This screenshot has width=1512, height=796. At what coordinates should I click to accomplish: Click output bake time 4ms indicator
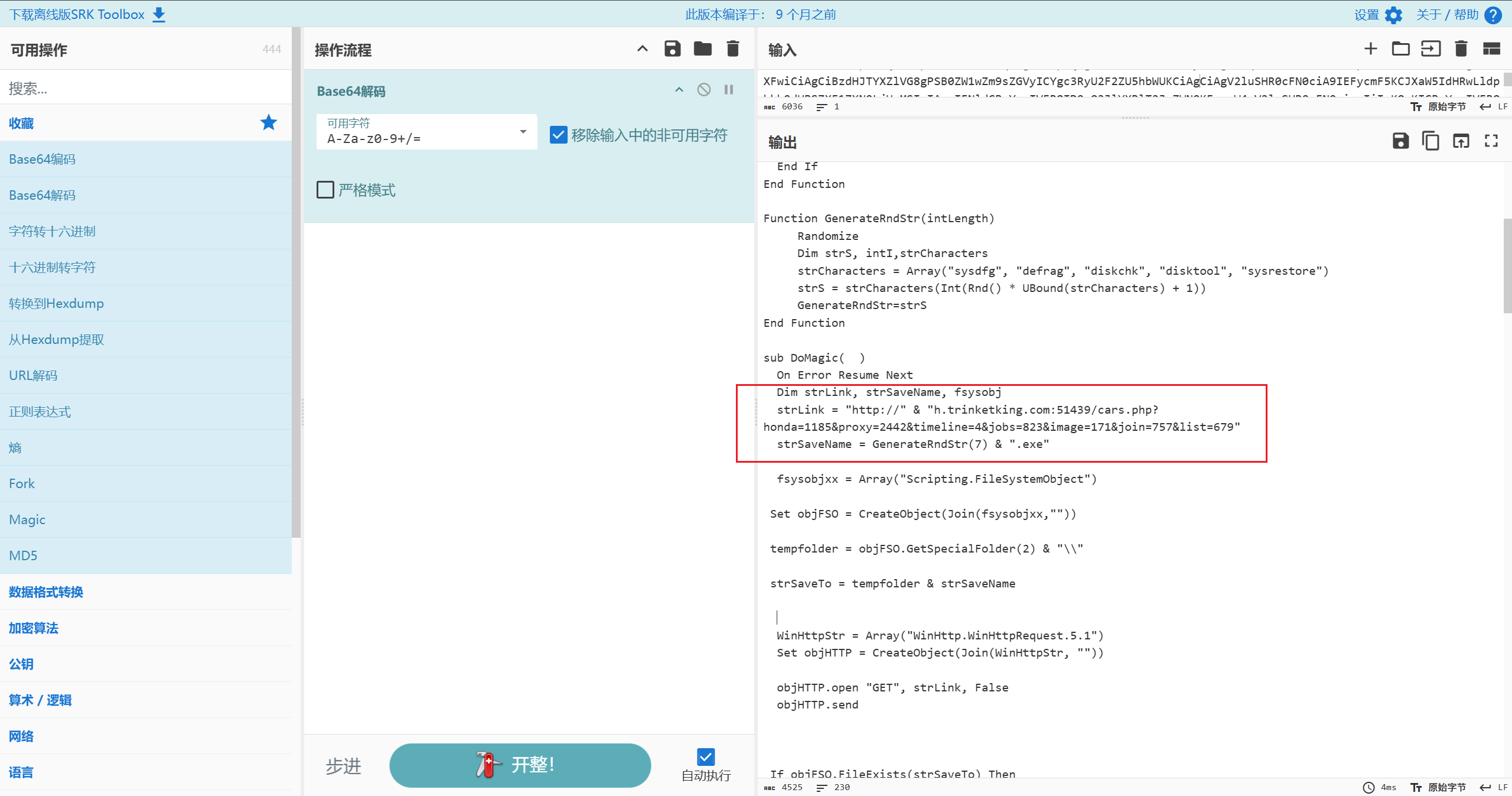[x=1380, y=787]
